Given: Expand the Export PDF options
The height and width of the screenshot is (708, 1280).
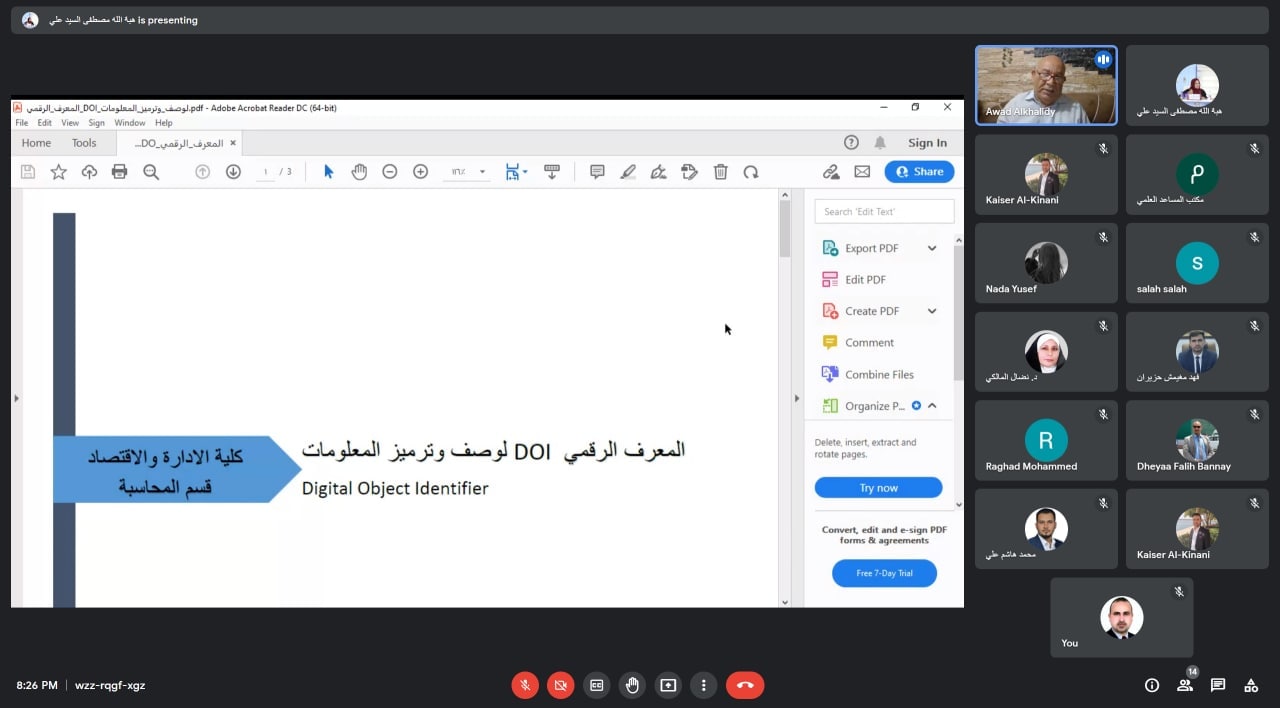Looking at the screenshot, I should 932,248.
